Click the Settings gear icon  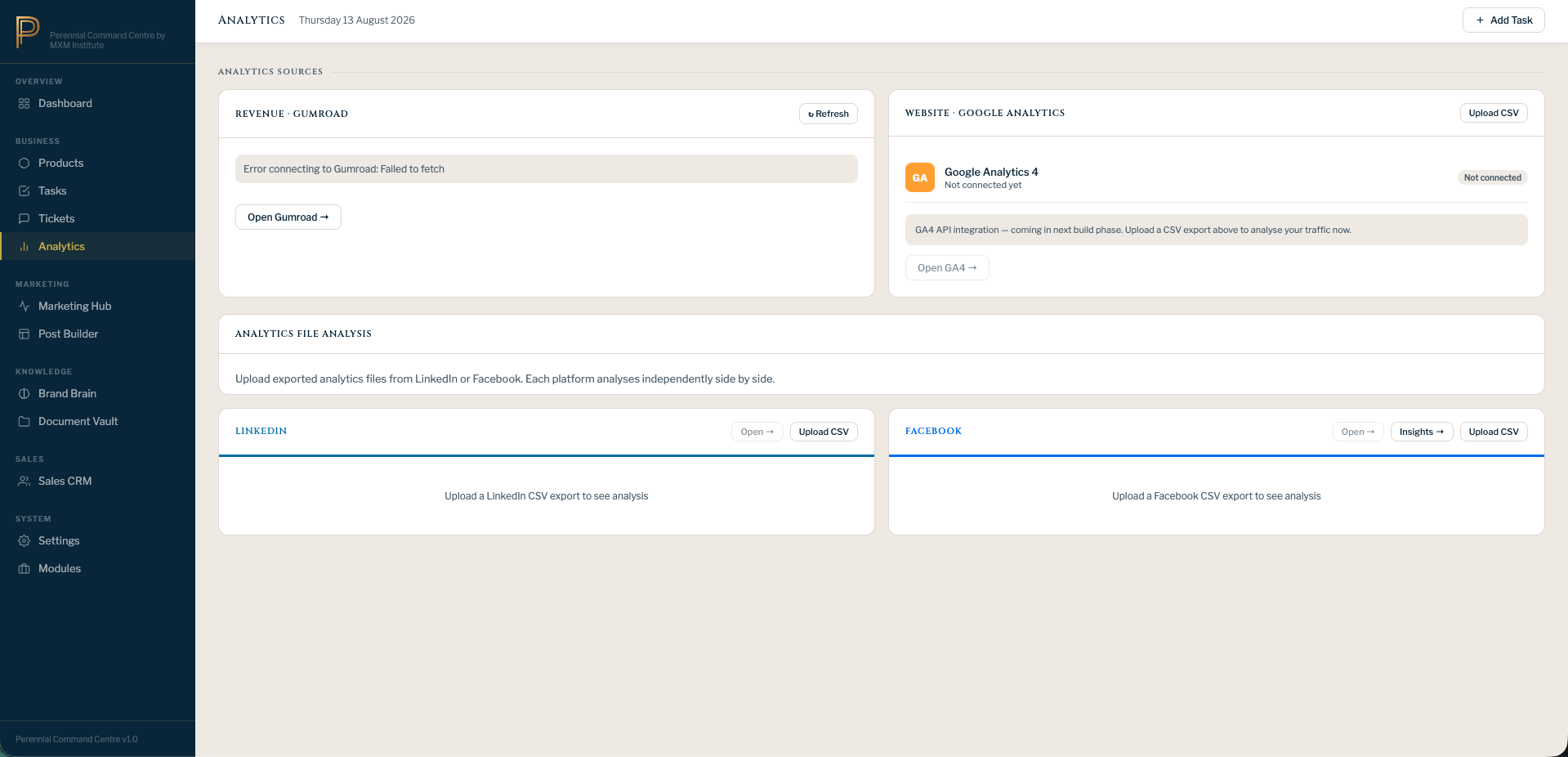click(25, 541)
